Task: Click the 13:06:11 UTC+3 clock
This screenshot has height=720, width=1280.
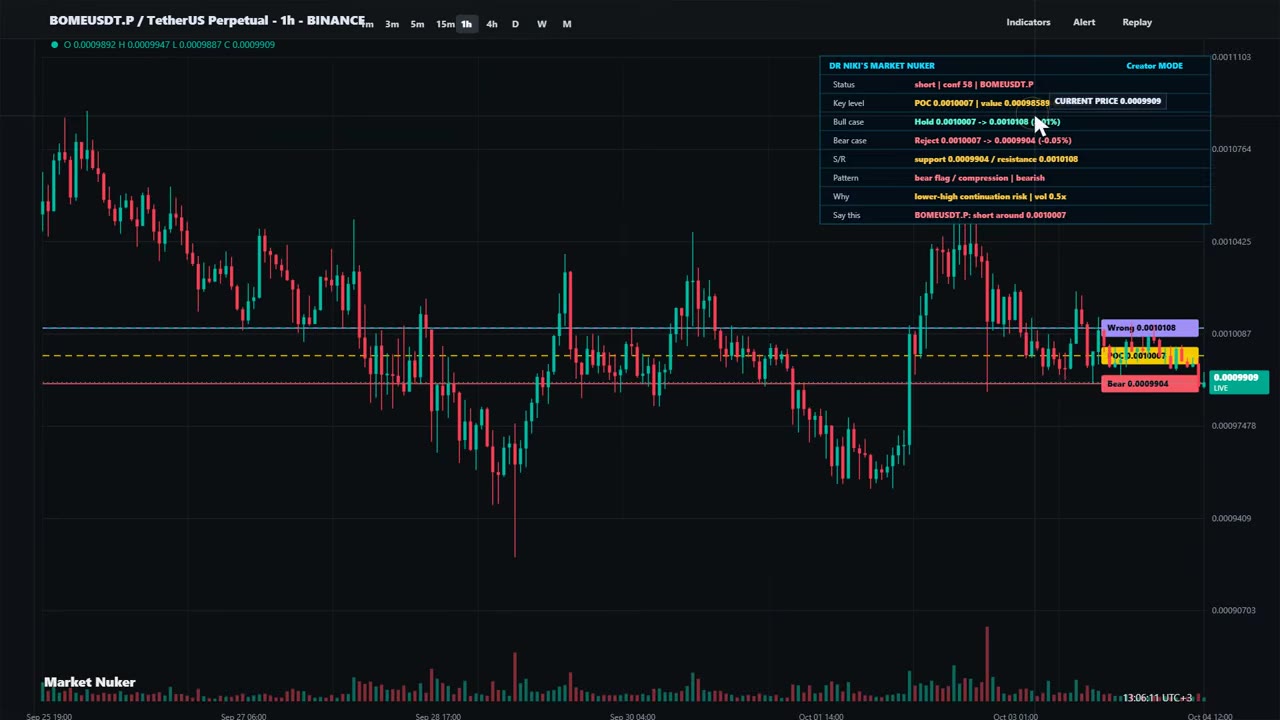Action: (1157, 698)
